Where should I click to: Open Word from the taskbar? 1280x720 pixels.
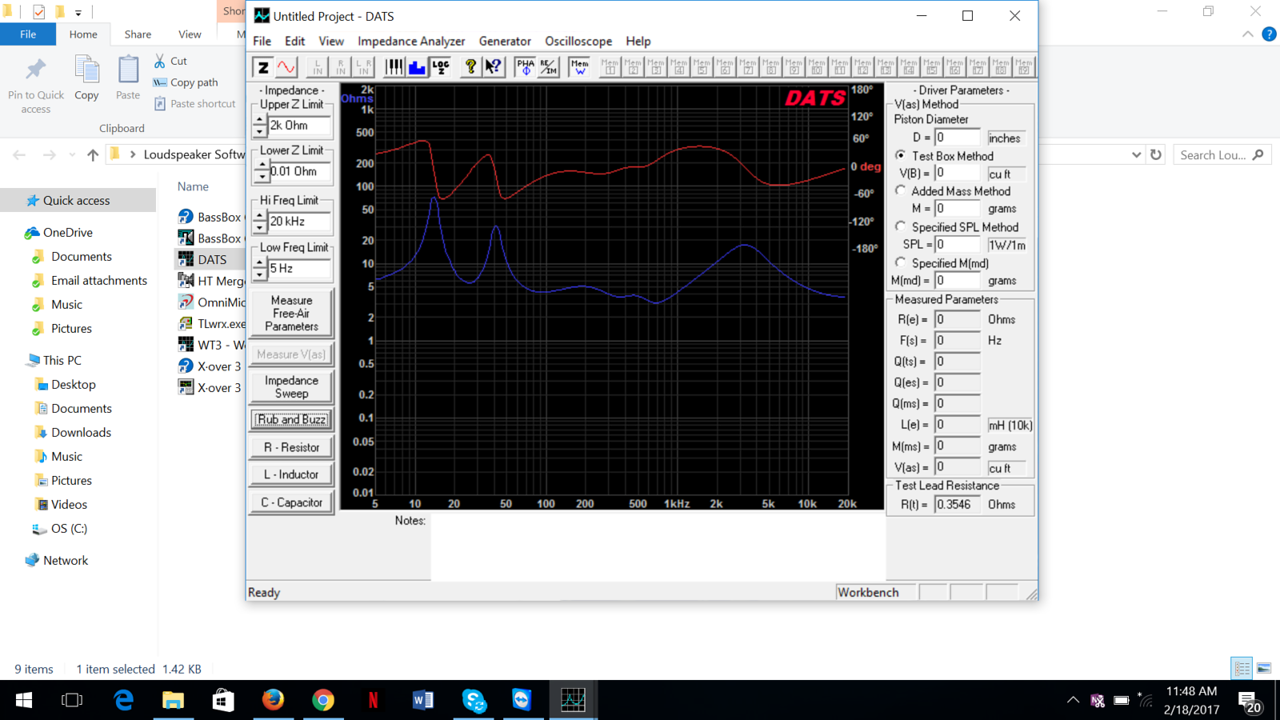423,700
